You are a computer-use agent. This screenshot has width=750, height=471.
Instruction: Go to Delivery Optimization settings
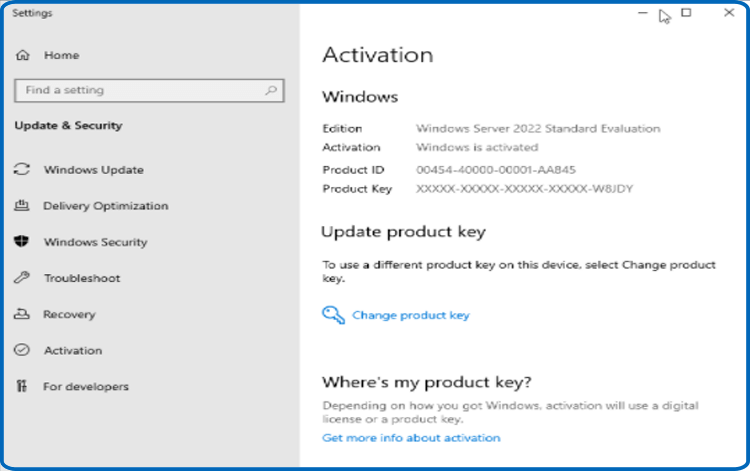coord(106,206)
